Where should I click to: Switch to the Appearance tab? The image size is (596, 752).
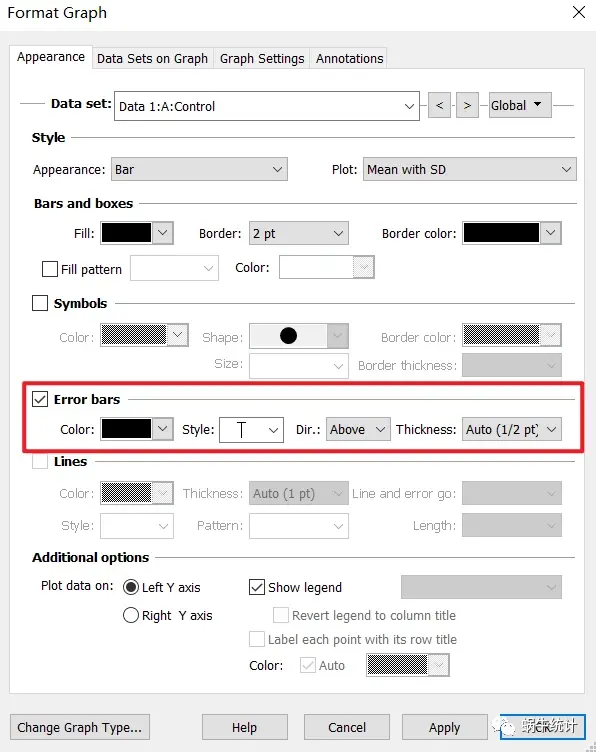pos(51,57)
